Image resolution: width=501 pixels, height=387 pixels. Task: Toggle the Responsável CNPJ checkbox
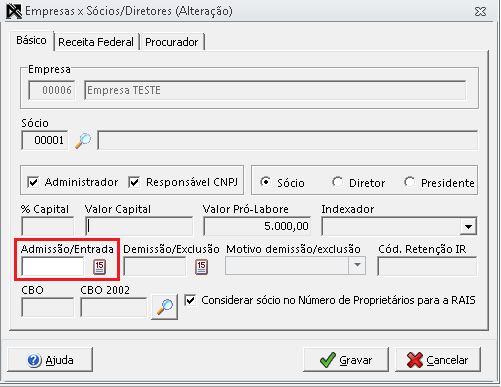134,182
